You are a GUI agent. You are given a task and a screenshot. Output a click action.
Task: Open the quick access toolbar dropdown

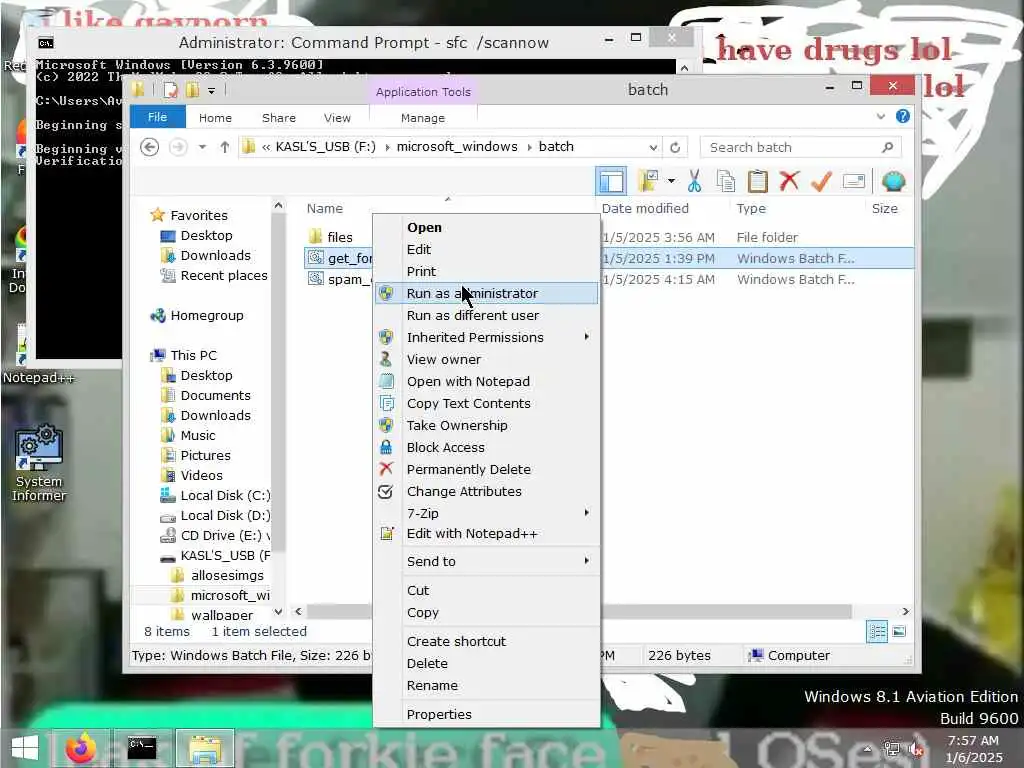[x=212, y=91]
